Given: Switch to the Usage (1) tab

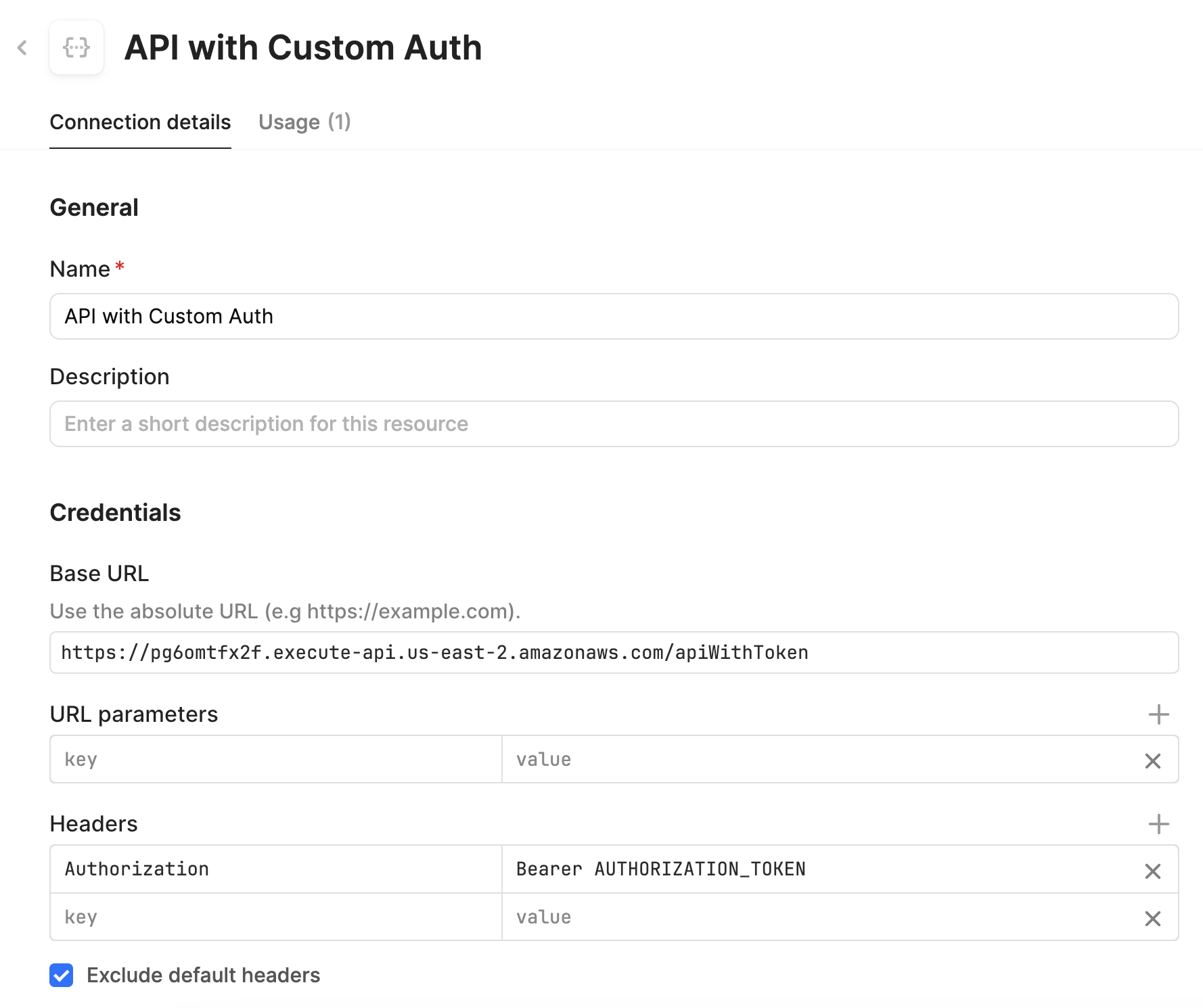Looking at the screenshot, I should [304, 122].
